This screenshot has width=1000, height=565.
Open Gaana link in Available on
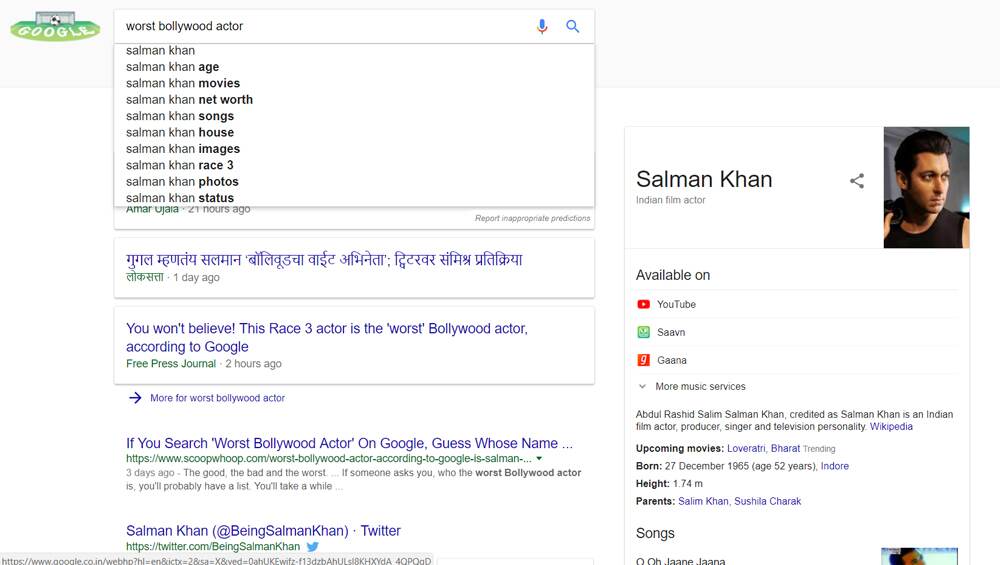click(x=672, y=360)
